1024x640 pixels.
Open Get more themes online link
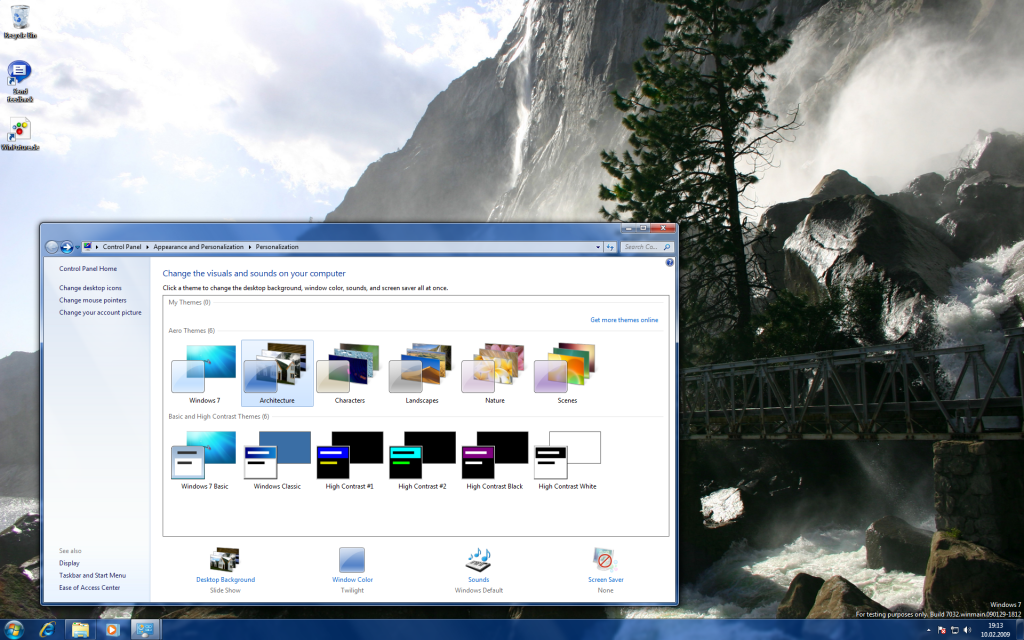tap(624, 320)
